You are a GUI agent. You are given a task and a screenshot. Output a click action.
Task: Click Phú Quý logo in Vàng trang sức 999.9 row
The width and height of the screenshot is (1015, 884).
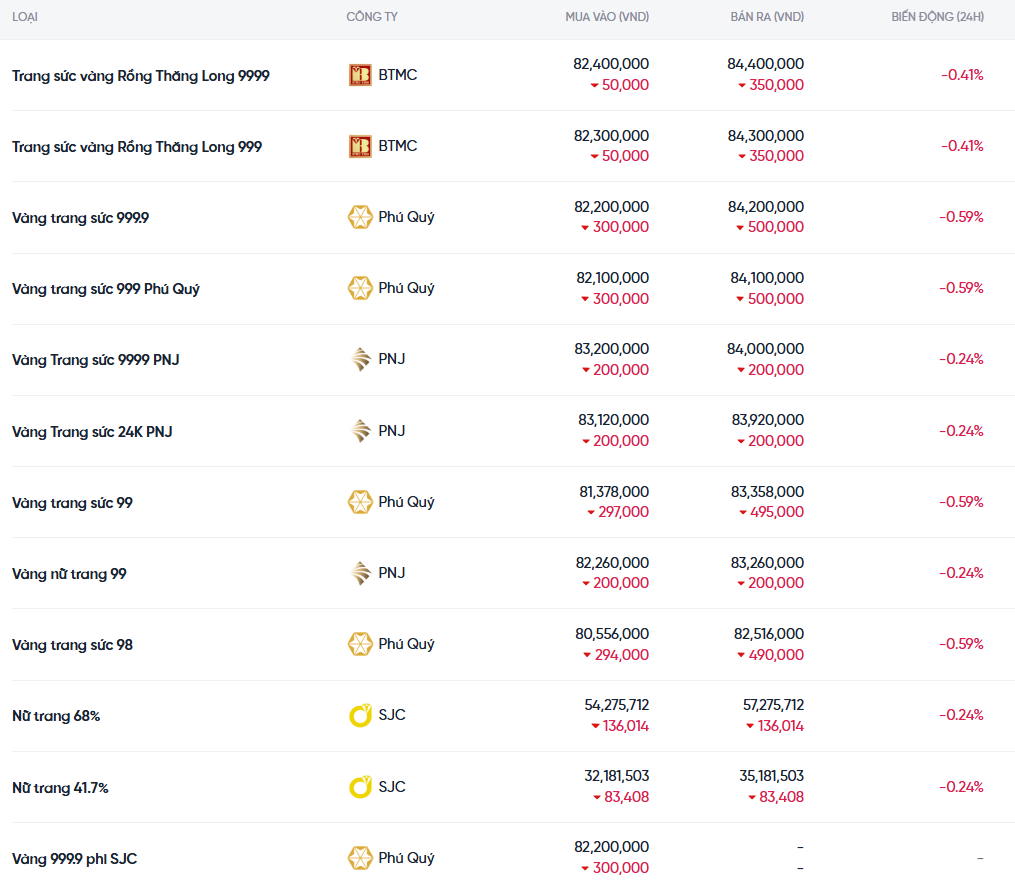click(x=360, y=217)
